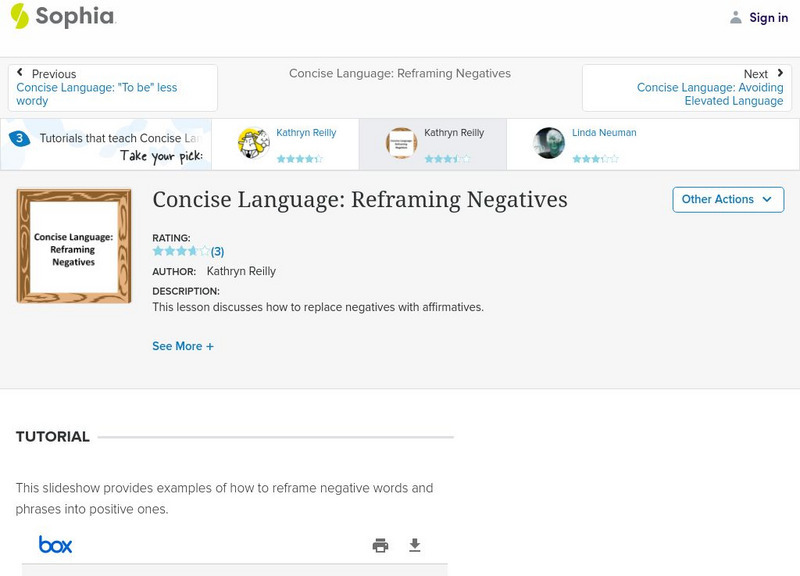
Task: Click the Reframing Negatives framed thumbnail
Action: coord(74,246)
